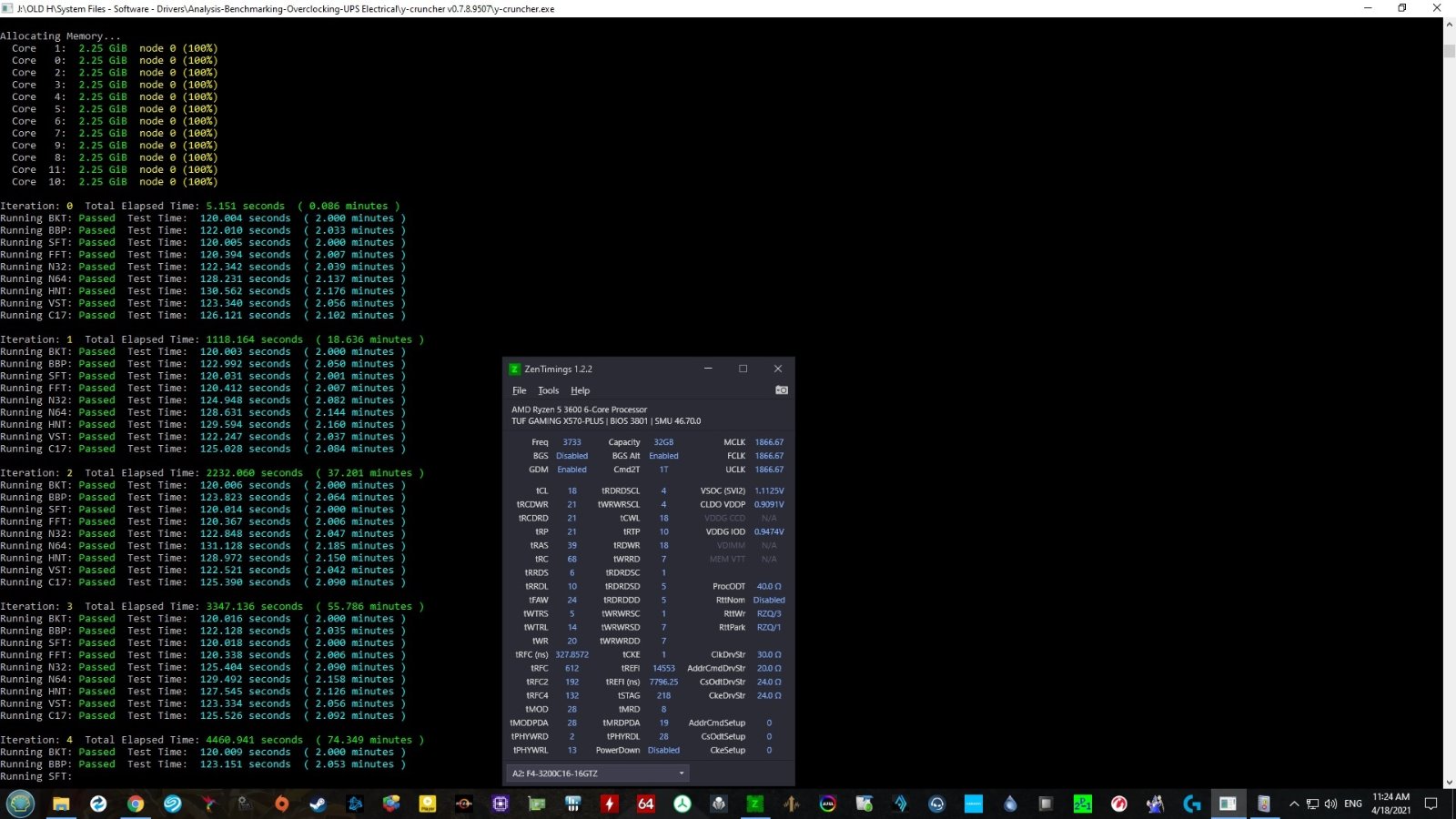Open the File menu in ZenTimings

click(x=519, y=390)
